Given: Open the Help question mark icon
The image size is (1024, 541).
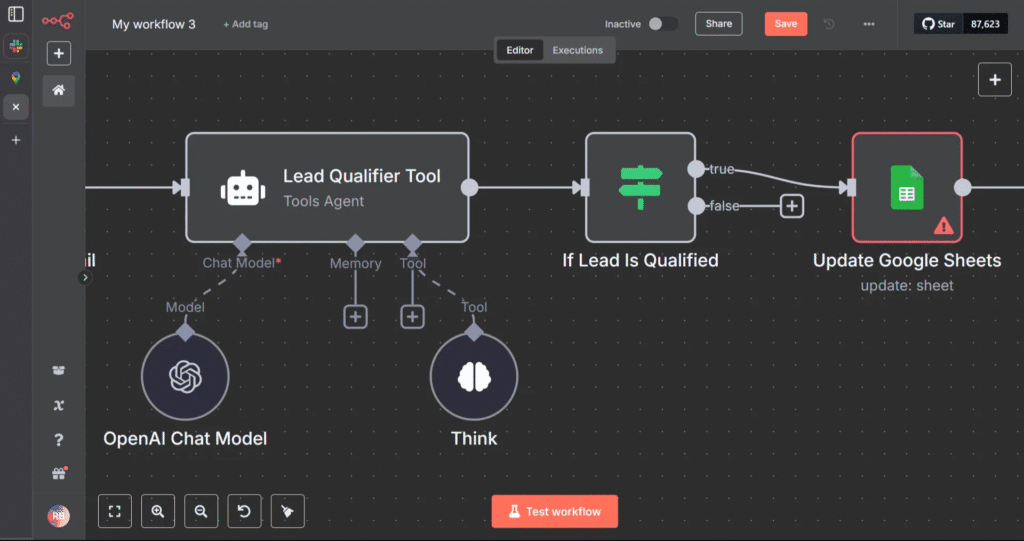Looking at the screenshot, I should point(58,440).
